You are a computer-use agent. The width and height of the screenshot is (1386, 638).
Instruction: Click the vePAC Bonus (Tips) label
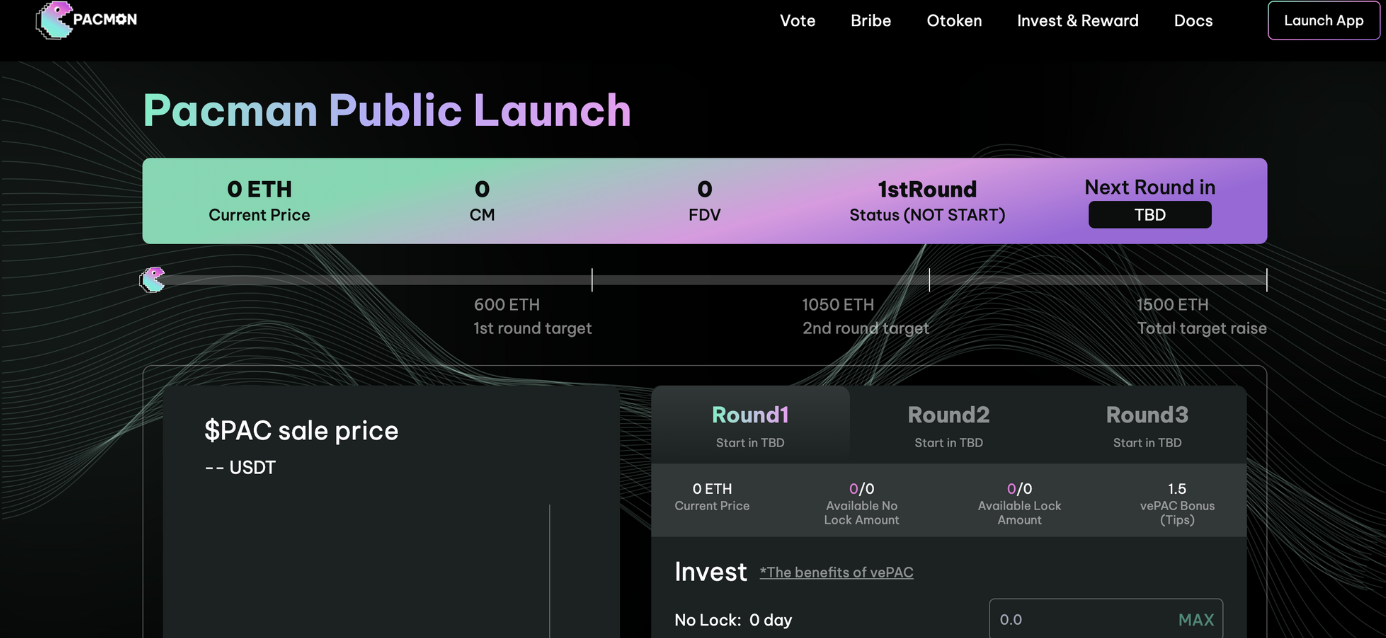click(1177, 512)
